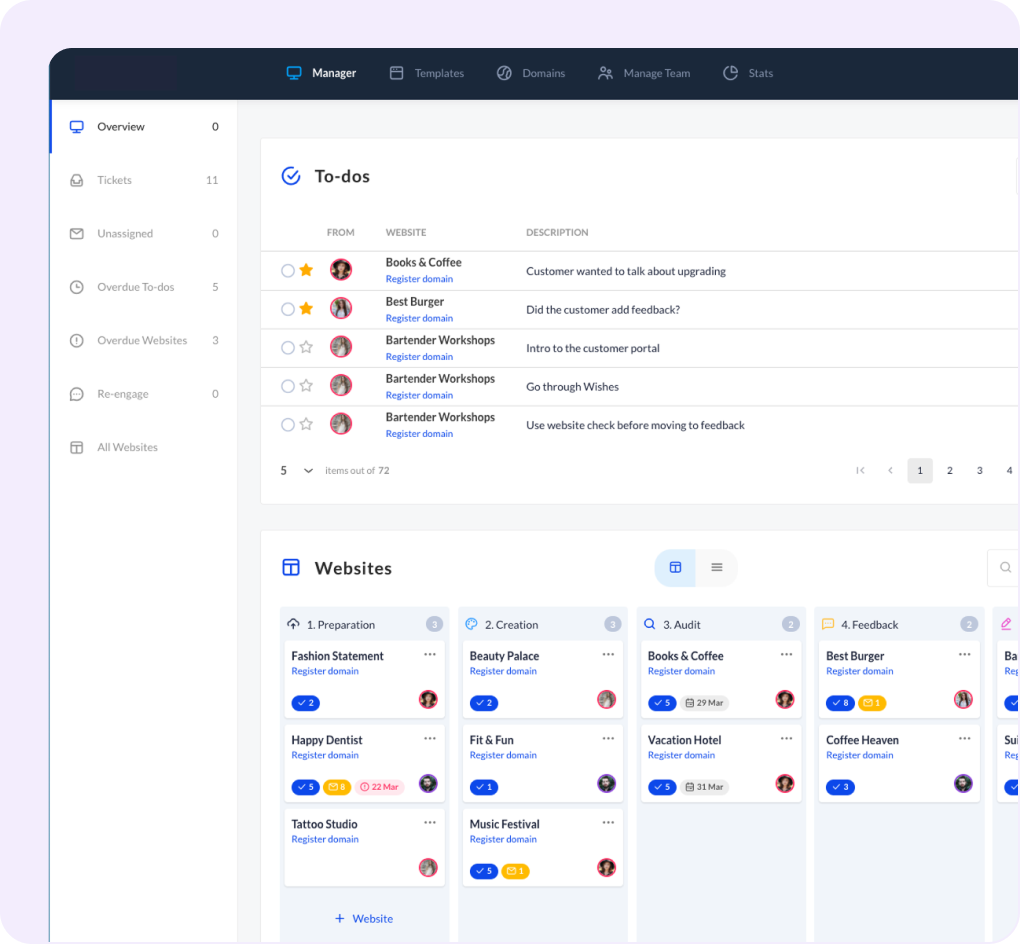Click the To-dos checkmark circle icon

290,176
